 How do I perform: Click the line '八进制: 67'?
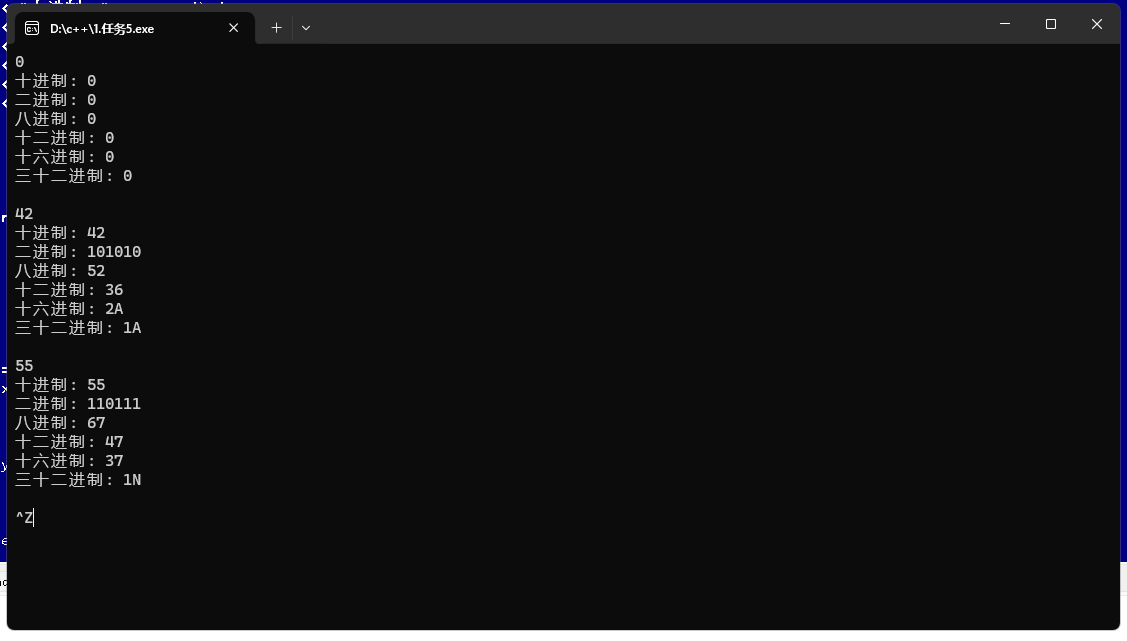click(x=60, y=423)
